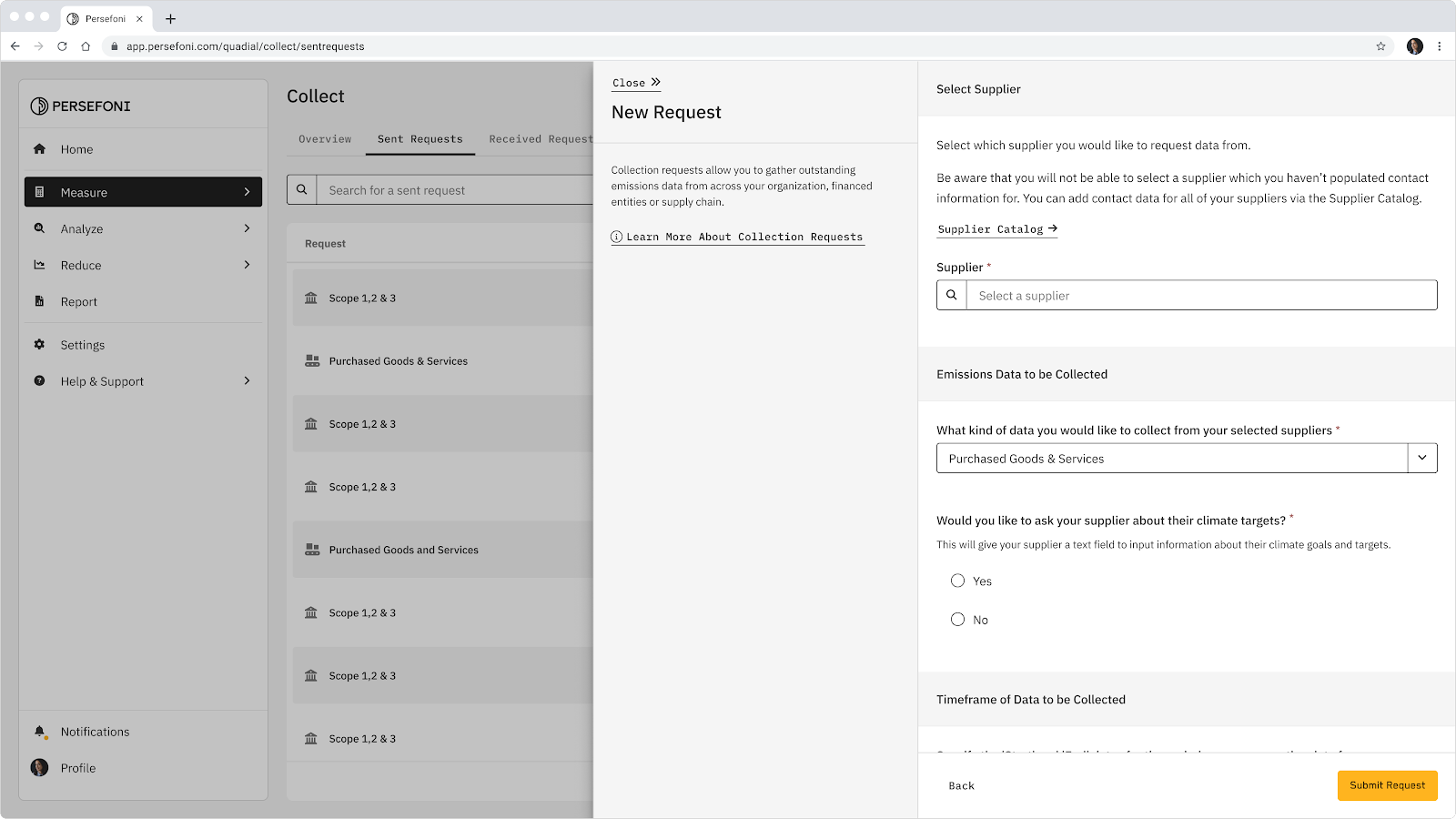This screenshot has width=1456, height=819.
Task: Click the Persefoni logo icon
Action: 39,106
